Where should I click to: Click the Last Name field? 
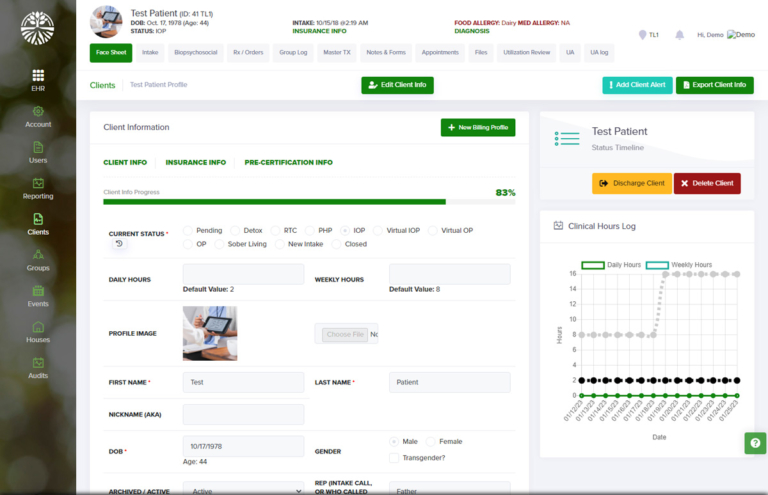pyautogui.click(x=450, y=382)
